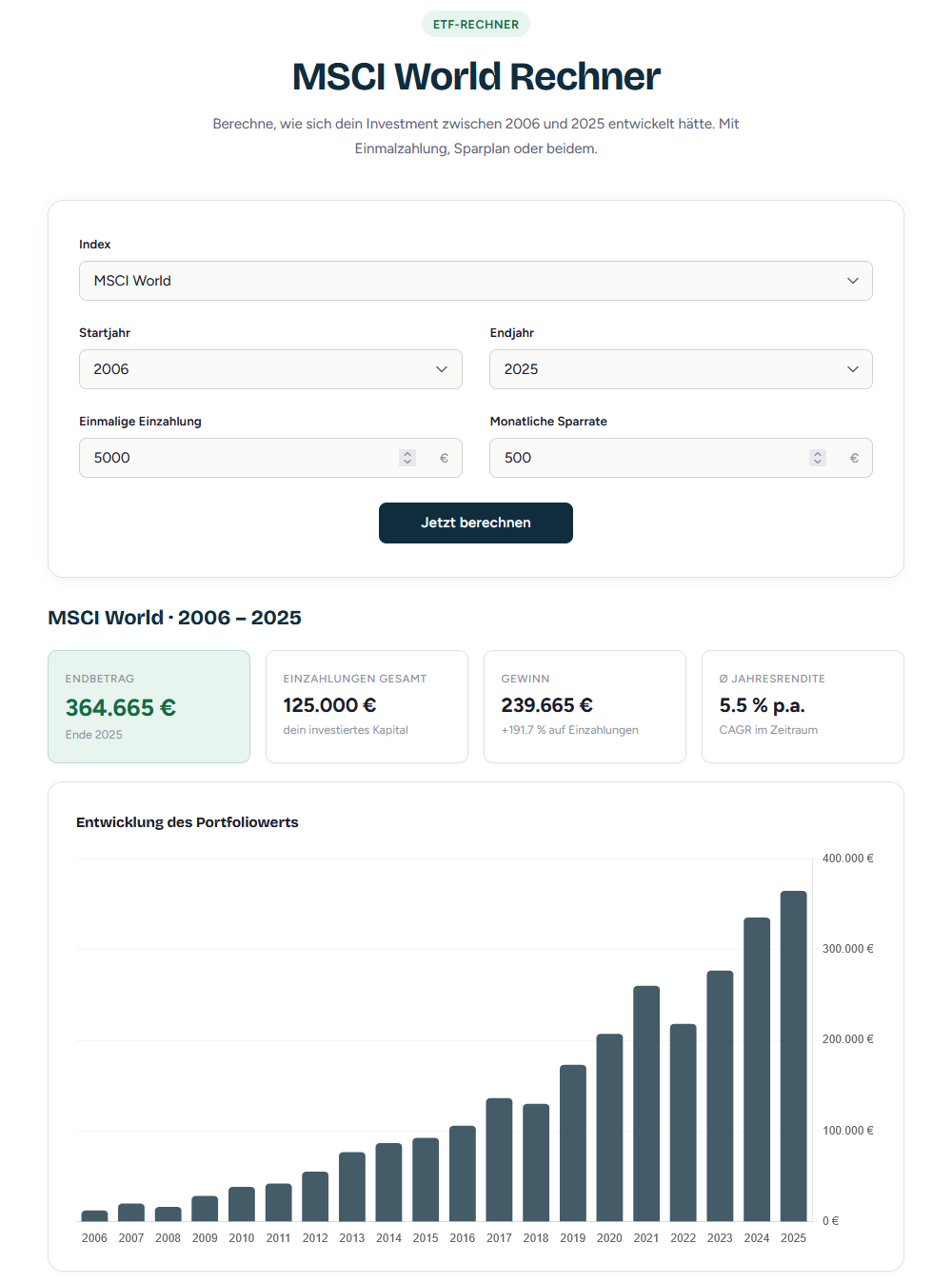The width and height of the screenshot is (952, 1283).
Task: Click the 2023 bar in the chart
Action: pyautogui.click(x=720, y=1096)
